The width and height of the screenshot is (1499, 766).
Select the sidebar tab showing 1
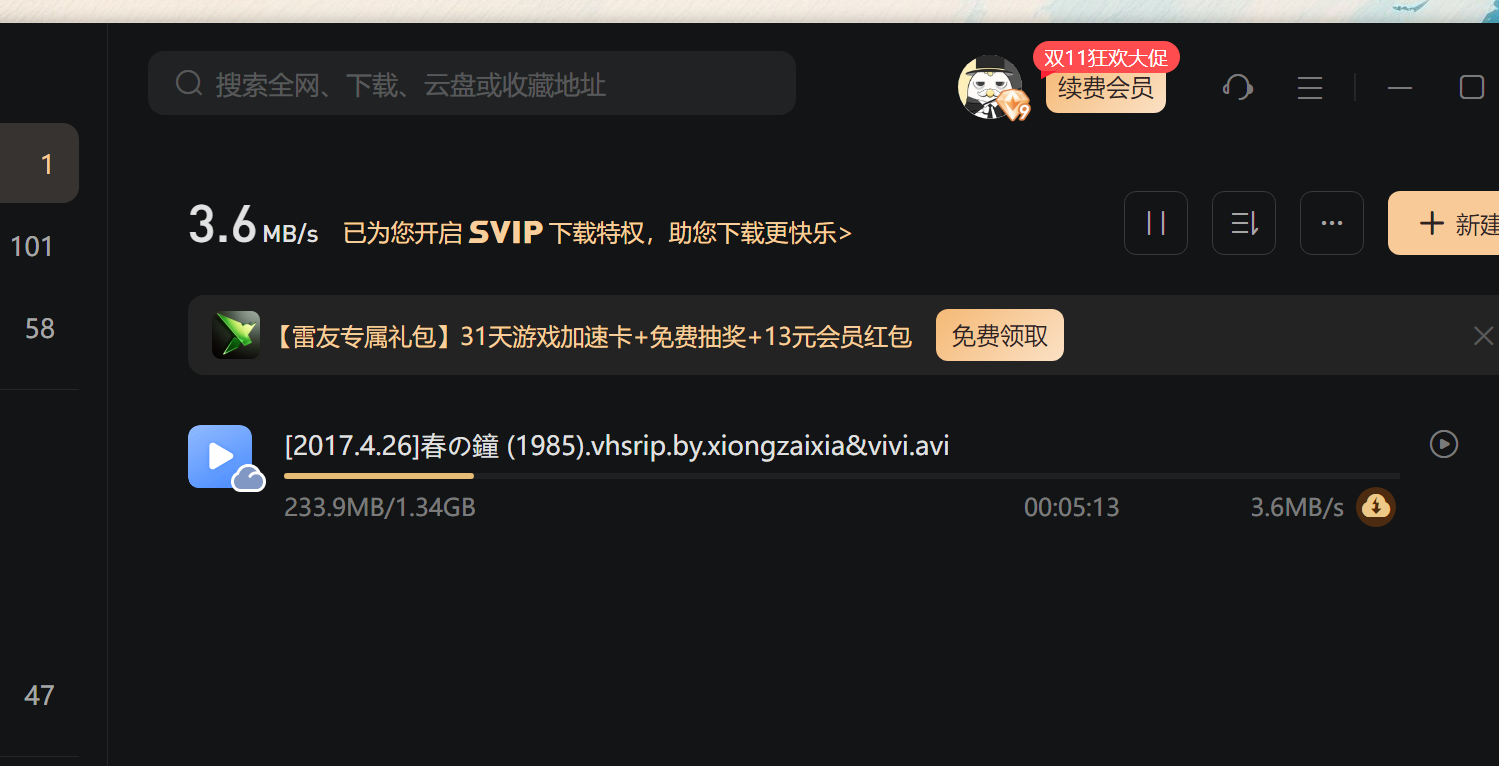39,163
